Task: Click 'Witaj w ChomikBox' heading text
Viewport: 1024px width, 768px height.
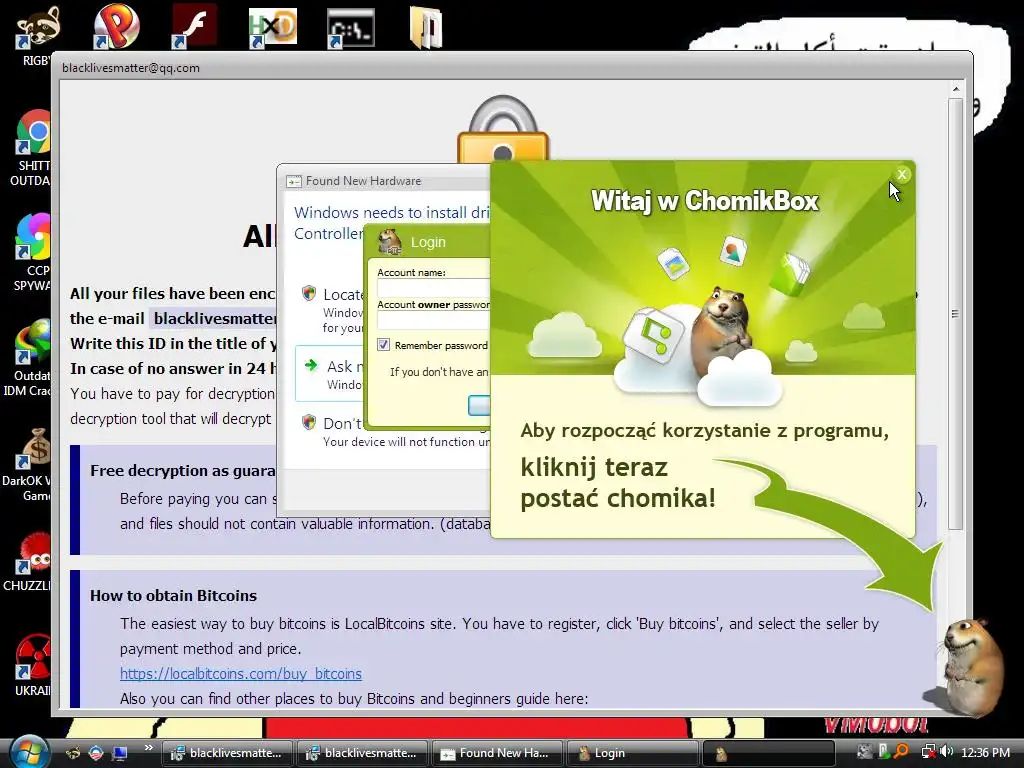Action: coord(705,200)
